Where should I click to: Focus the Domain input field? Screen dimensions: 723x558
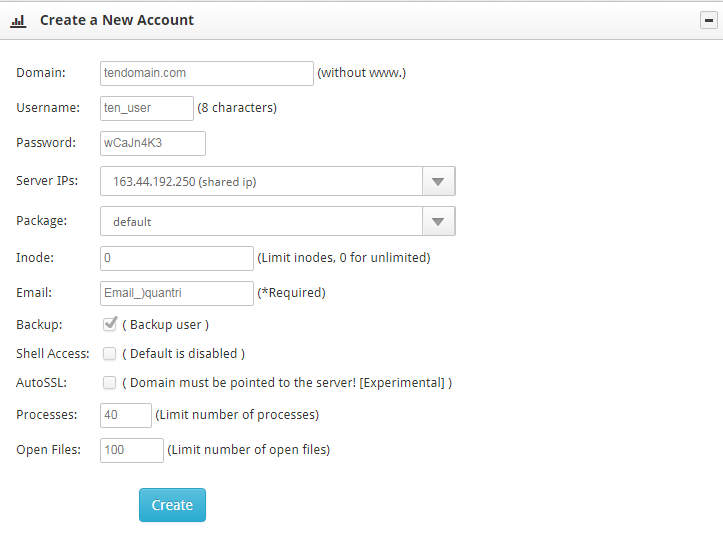[207, 73]
